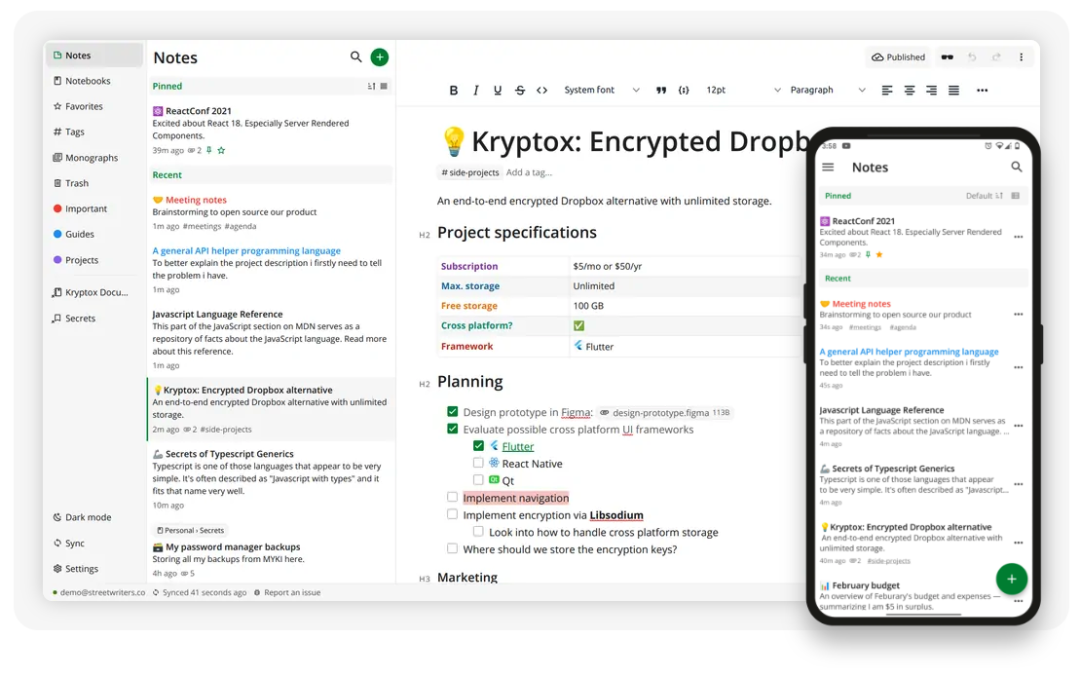Image resolution: width=1080 pixels, height=677 pixels.
Task: Align text left in the editor
Action: click(x=887, y=90)
